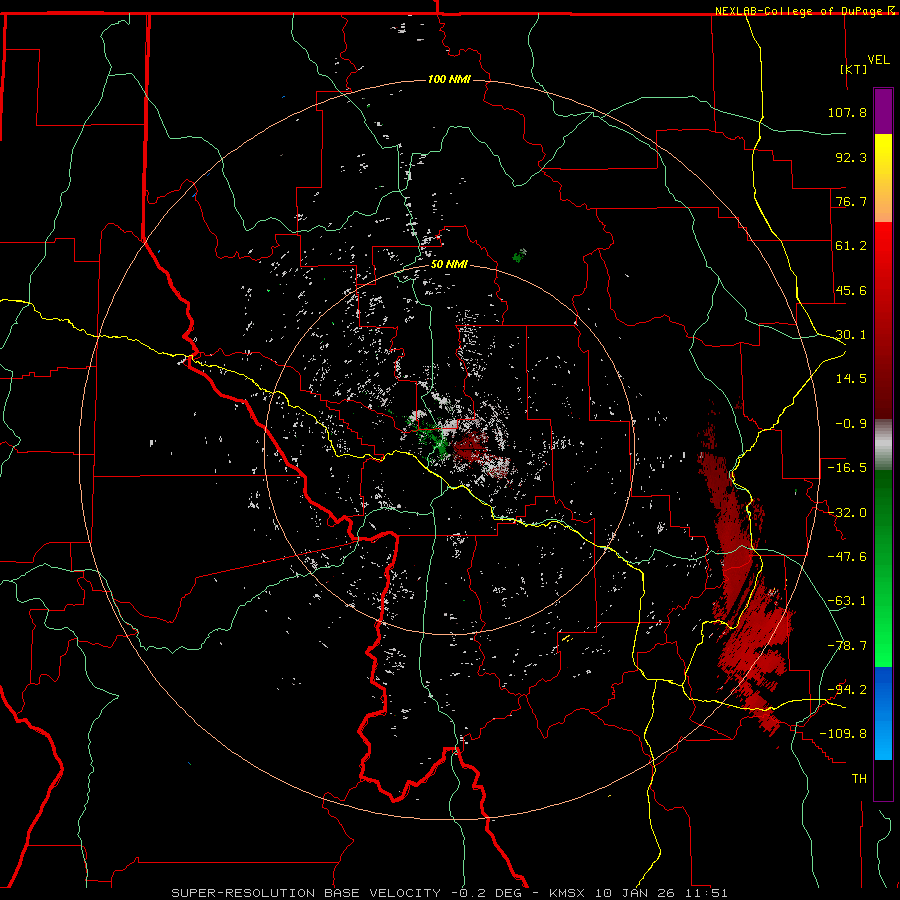Select the 92.3 value on the velocity scale

click(x=851, y=157)
